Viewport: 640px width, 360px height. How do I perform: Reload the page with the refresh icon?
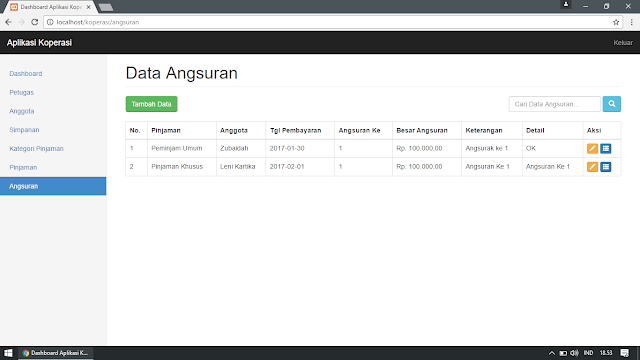tap(35, 22)
